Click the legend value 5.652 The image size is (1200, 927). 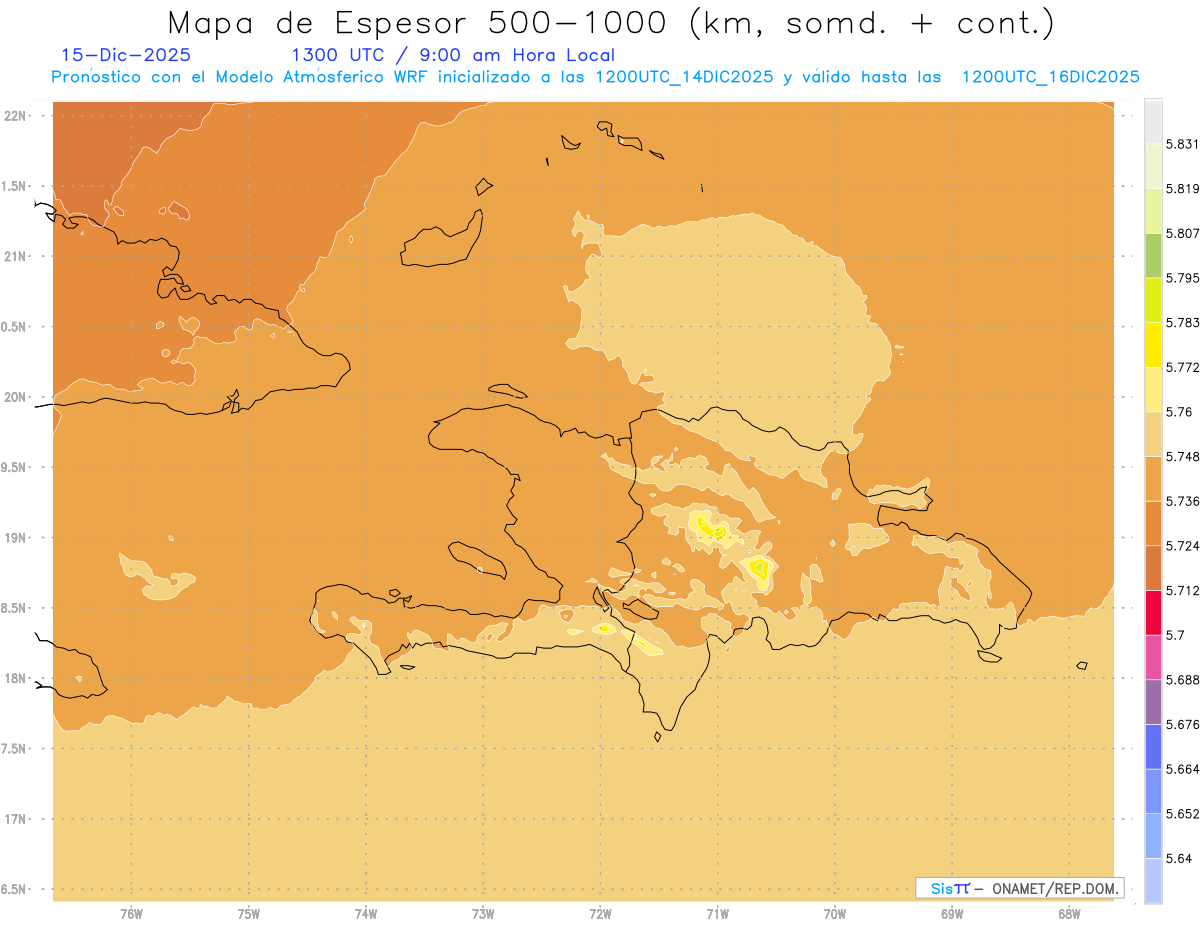pyautogui.click(x=1182, y=814)
